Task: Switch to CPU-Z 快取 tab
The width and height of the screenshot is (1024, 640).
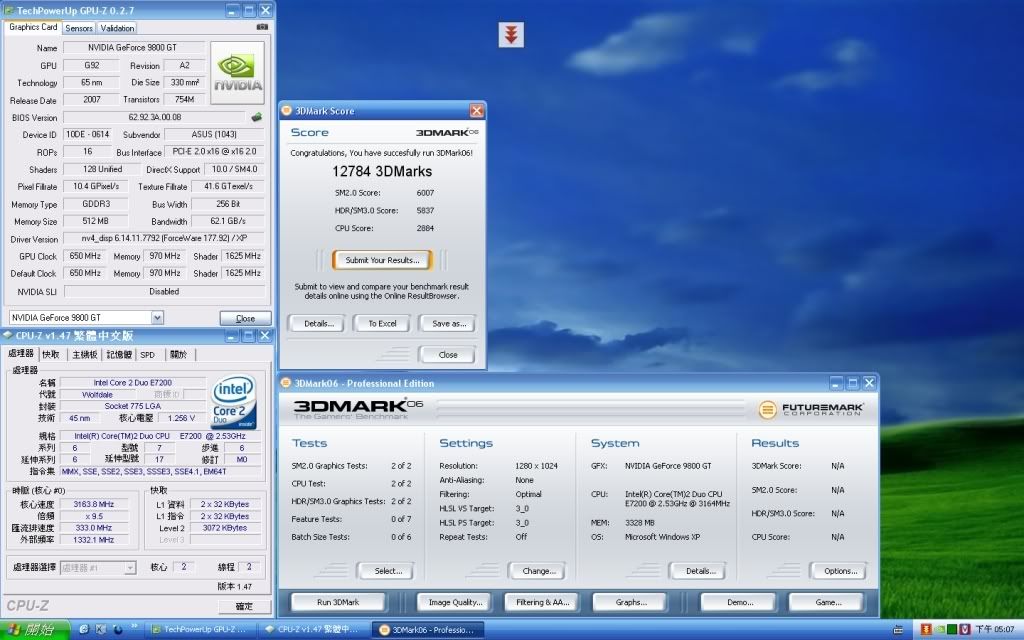Action: [51, 355]
